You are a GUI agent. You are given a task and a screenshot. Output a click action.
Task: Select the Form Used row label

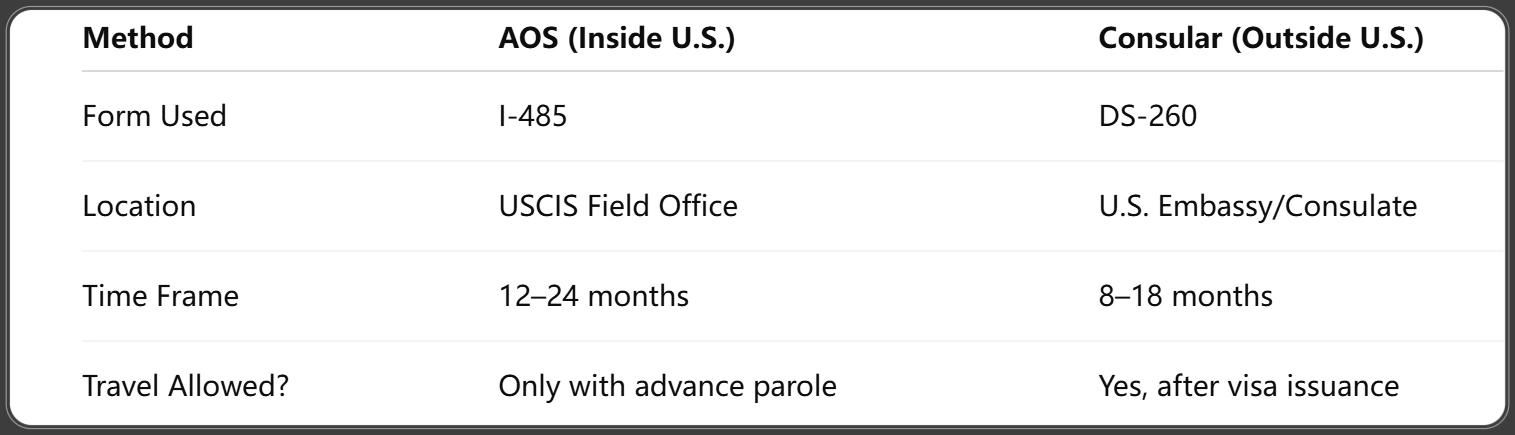pyautogui.click(x=154, y=116)
